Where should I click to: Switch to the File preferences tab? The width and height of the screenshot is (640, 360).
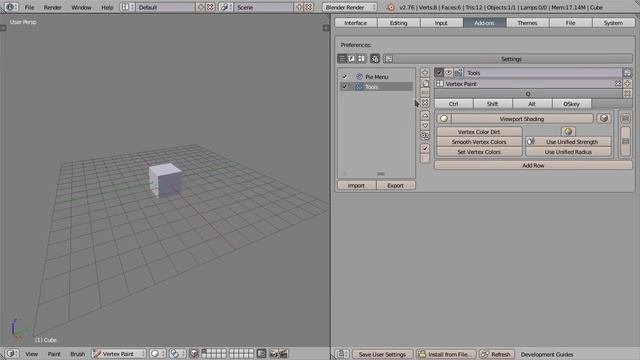(x=571, y=23)
